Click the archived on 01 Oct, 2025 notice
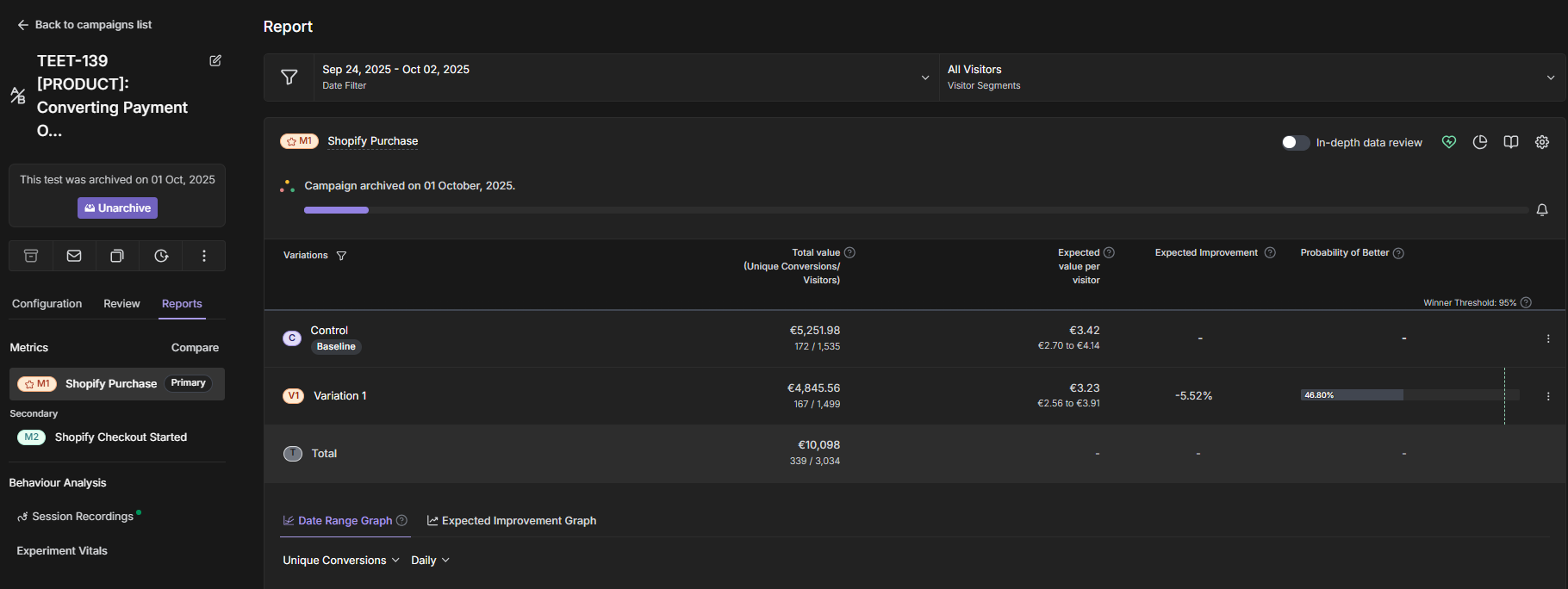Viewport: 1568px width, 589px height. [117, 180]
